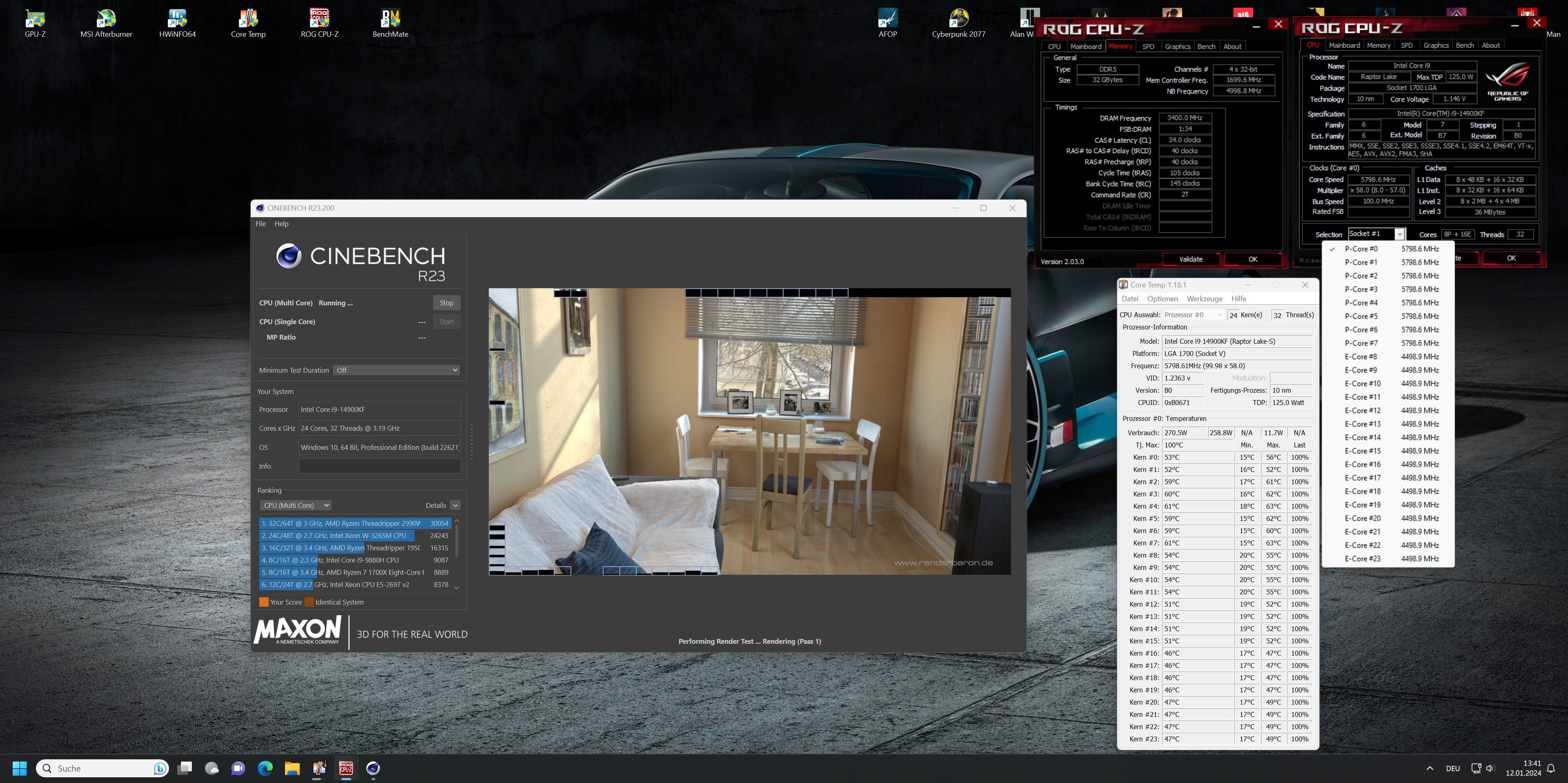Open File Explorer from the taskbar
1568x783 pixels.
[x=292, y=768]
